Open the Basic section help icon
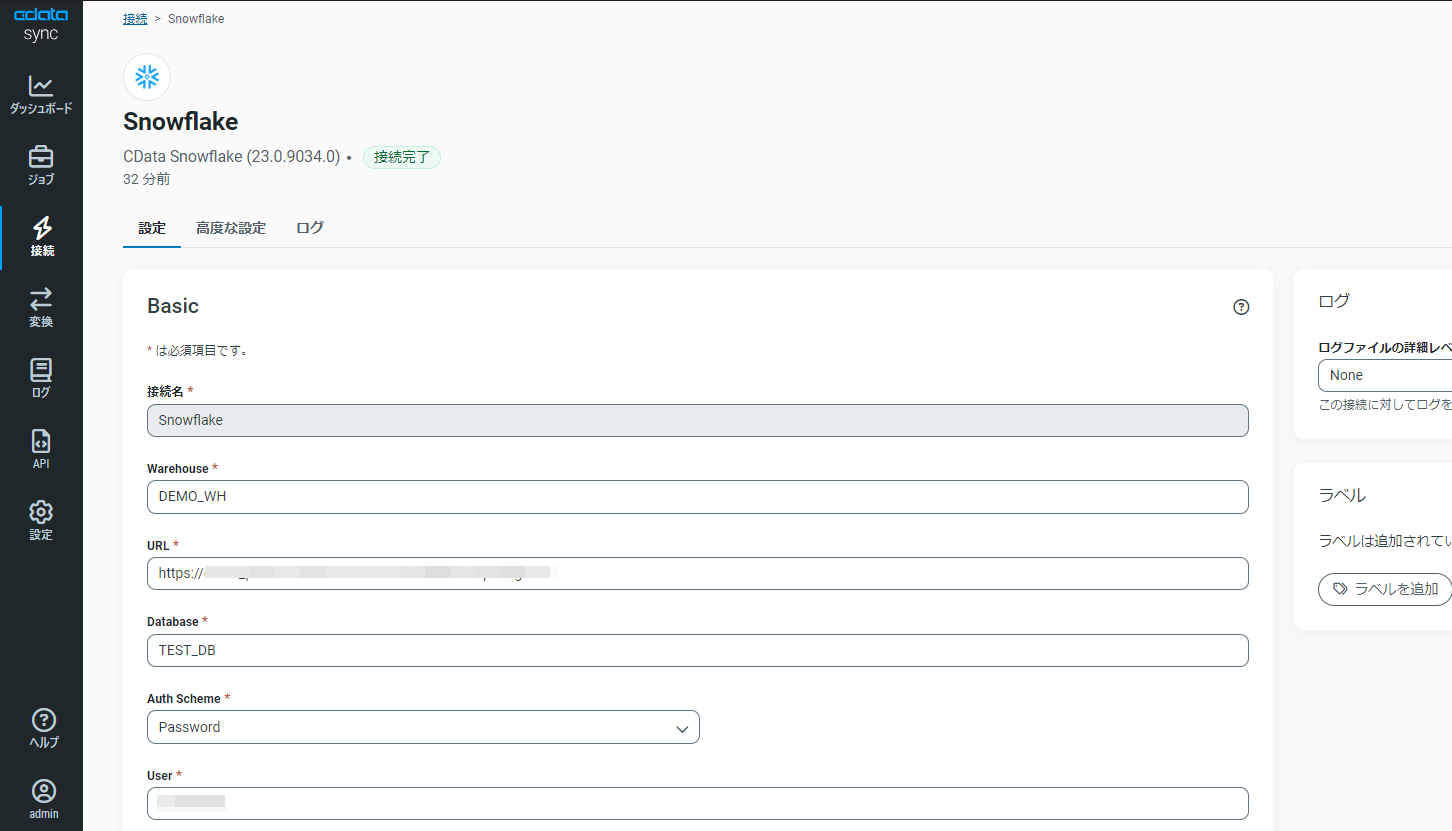 click(1241, 307)
